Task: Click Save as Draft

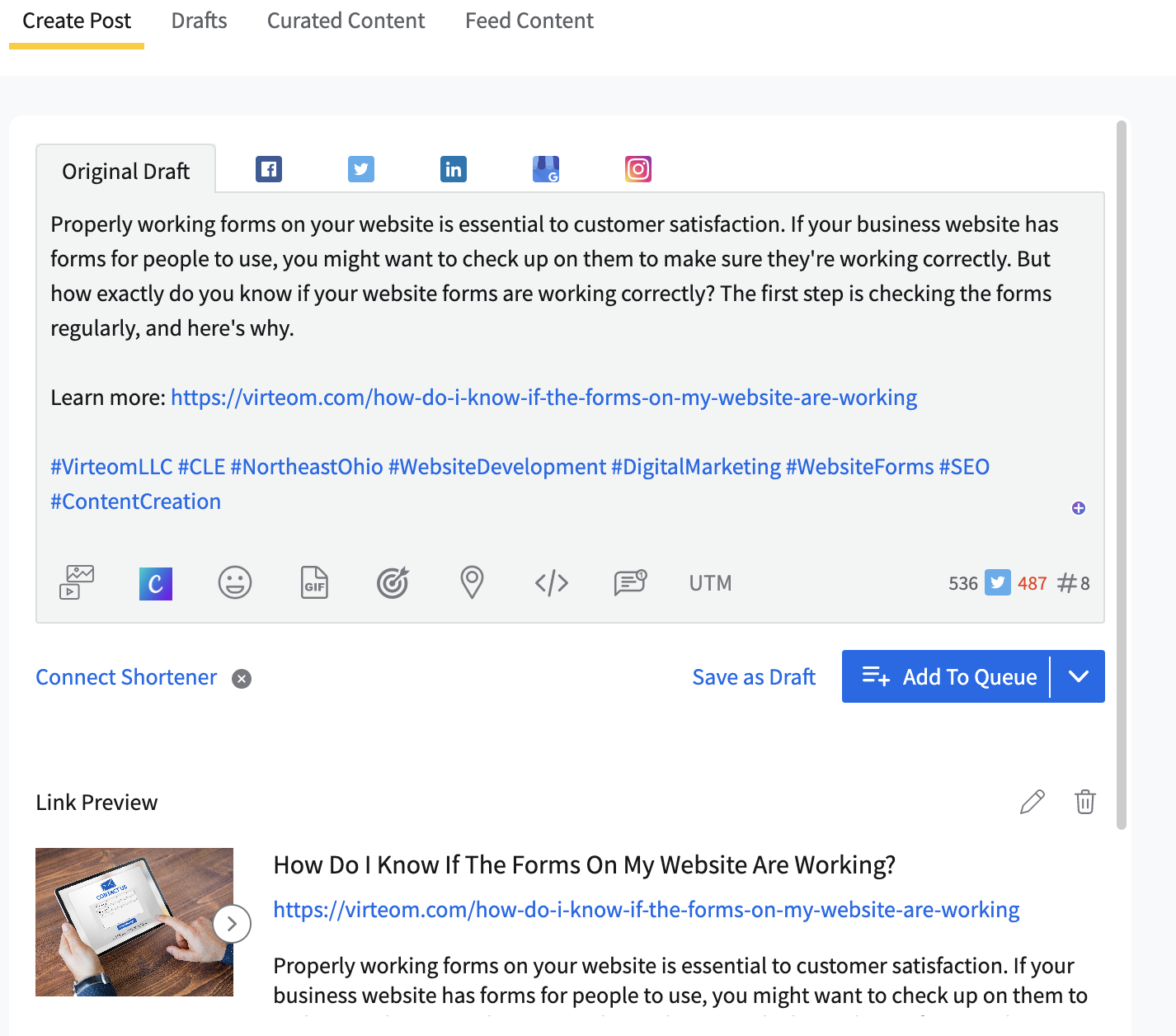Action: 754,677
